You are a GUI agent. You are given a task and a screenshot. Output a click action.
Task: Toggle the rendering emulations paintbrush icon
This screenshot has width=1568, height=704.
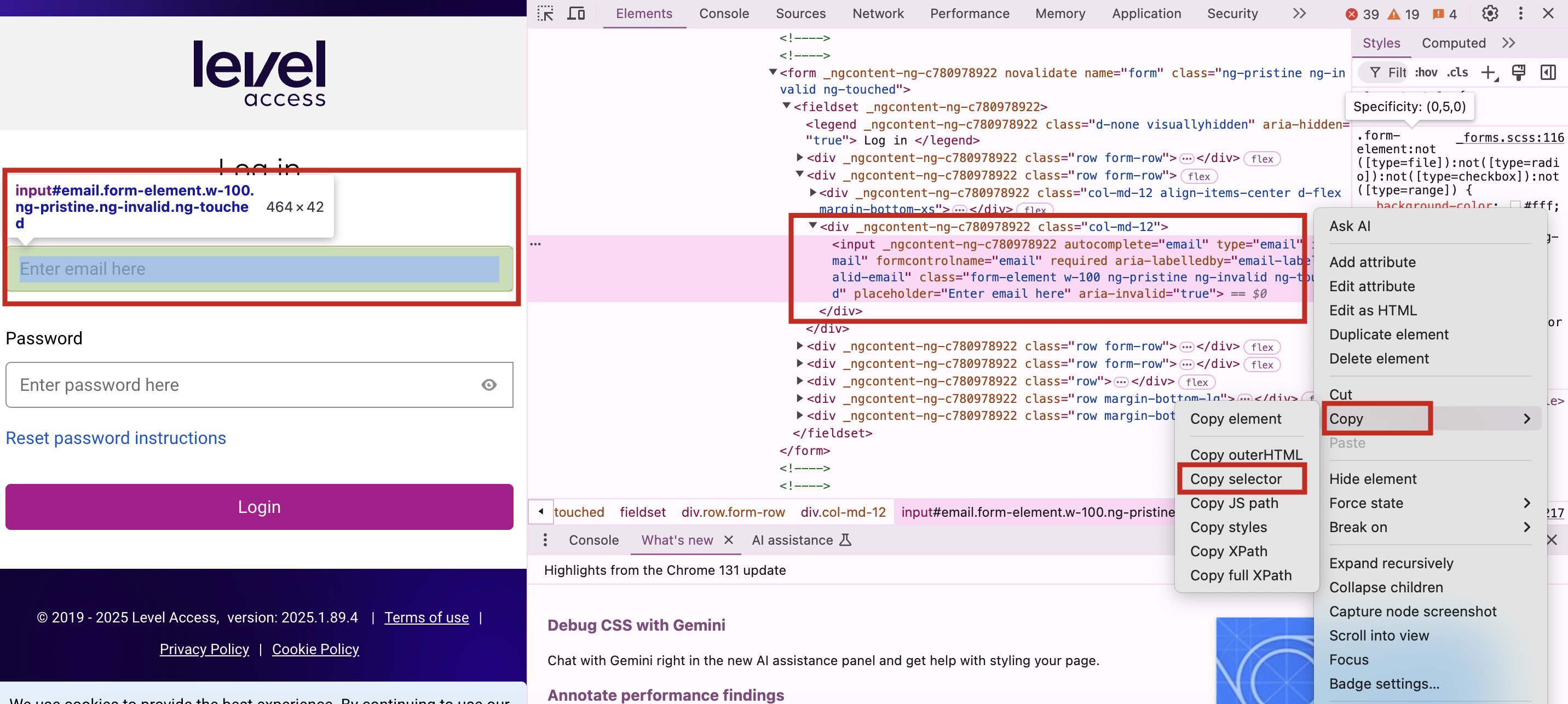[1518, 72]
